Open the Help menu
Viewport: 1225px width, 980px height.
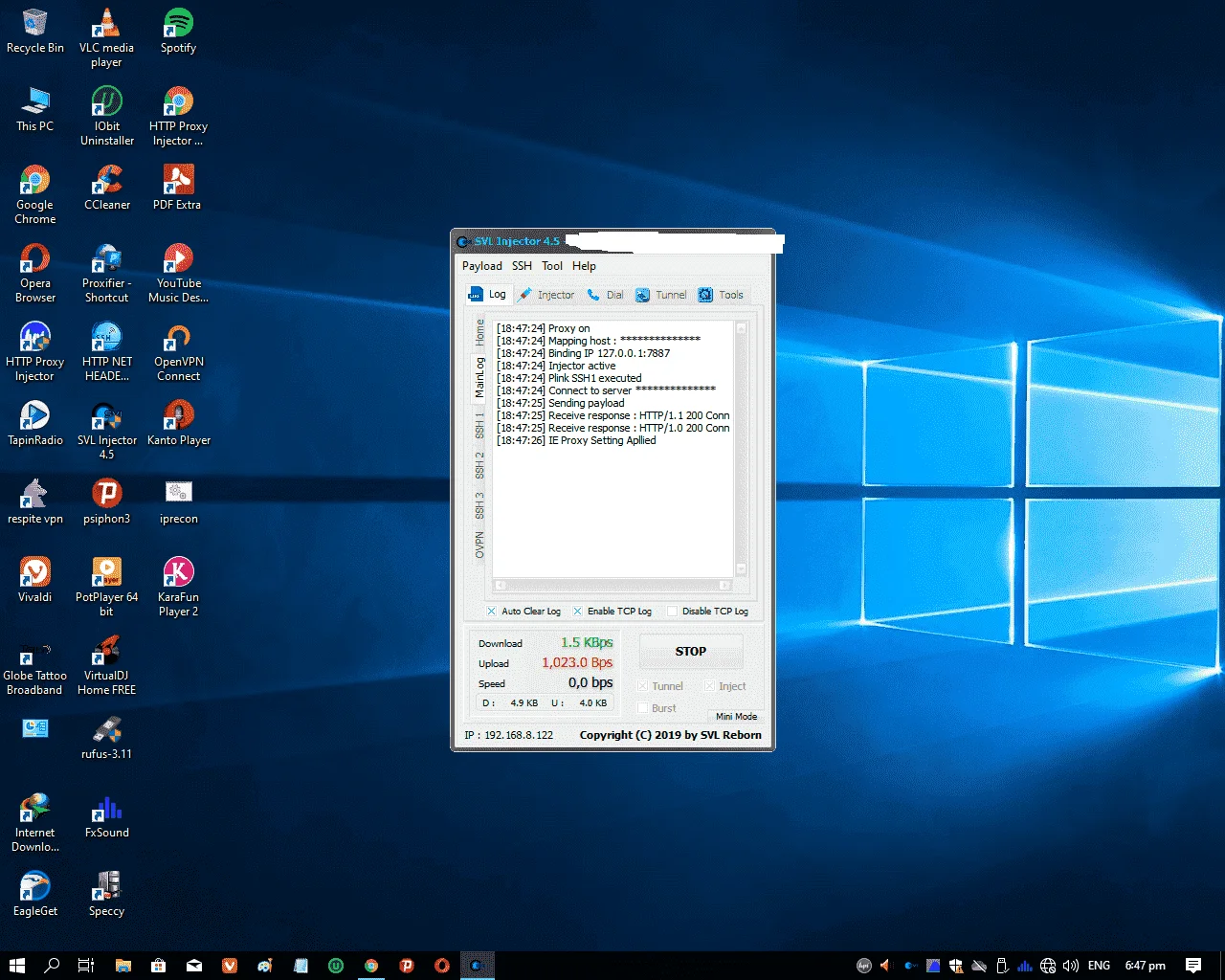point(584,266)
